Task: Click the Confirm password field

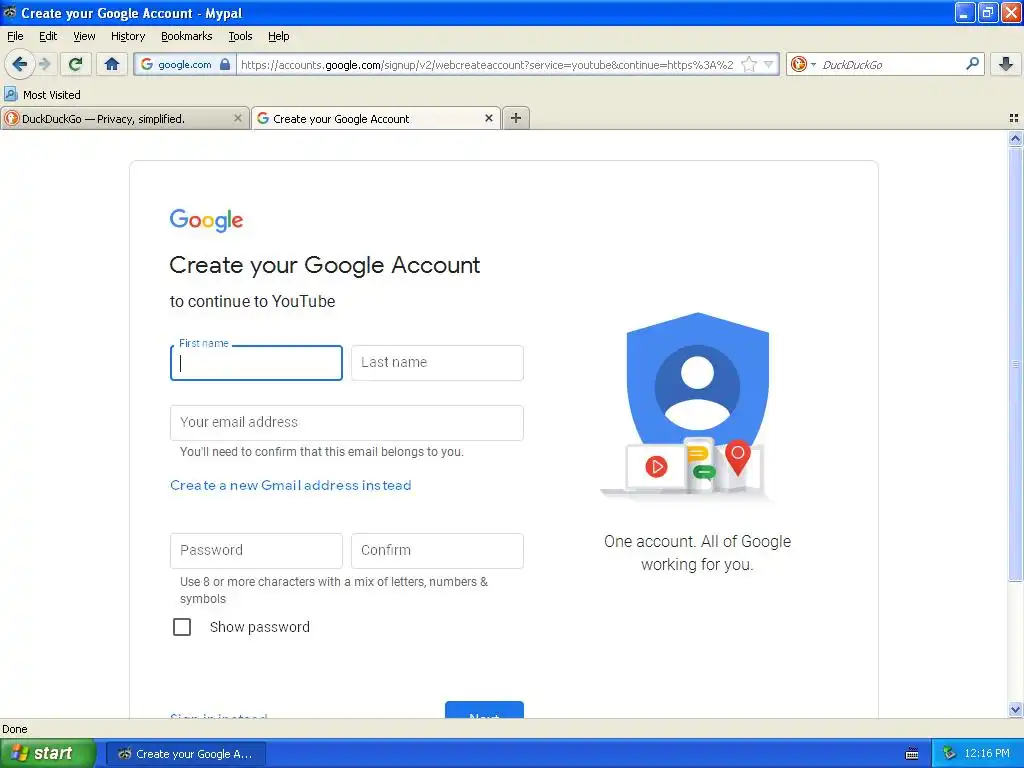Action: (x=437, y=551)
